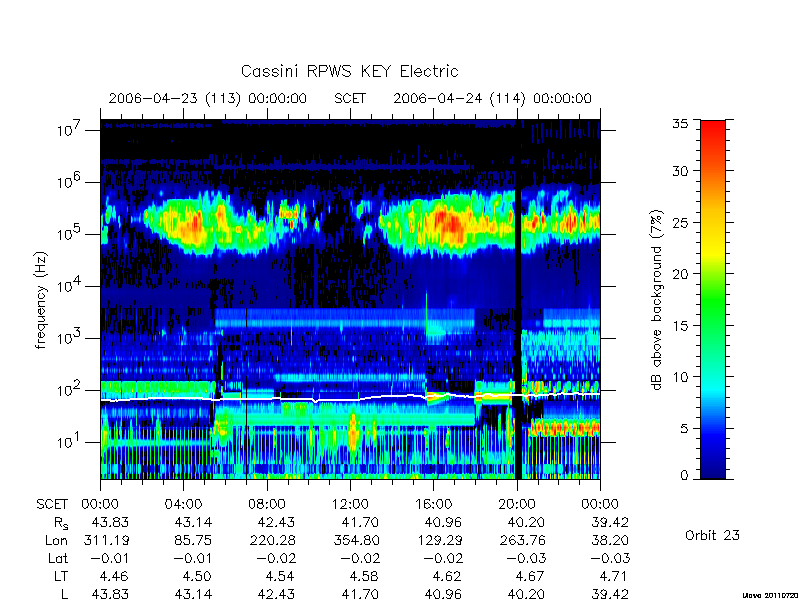Click the colorbar tick label 5
This screenshot has width=800, height=600.
tap(685, 428)
